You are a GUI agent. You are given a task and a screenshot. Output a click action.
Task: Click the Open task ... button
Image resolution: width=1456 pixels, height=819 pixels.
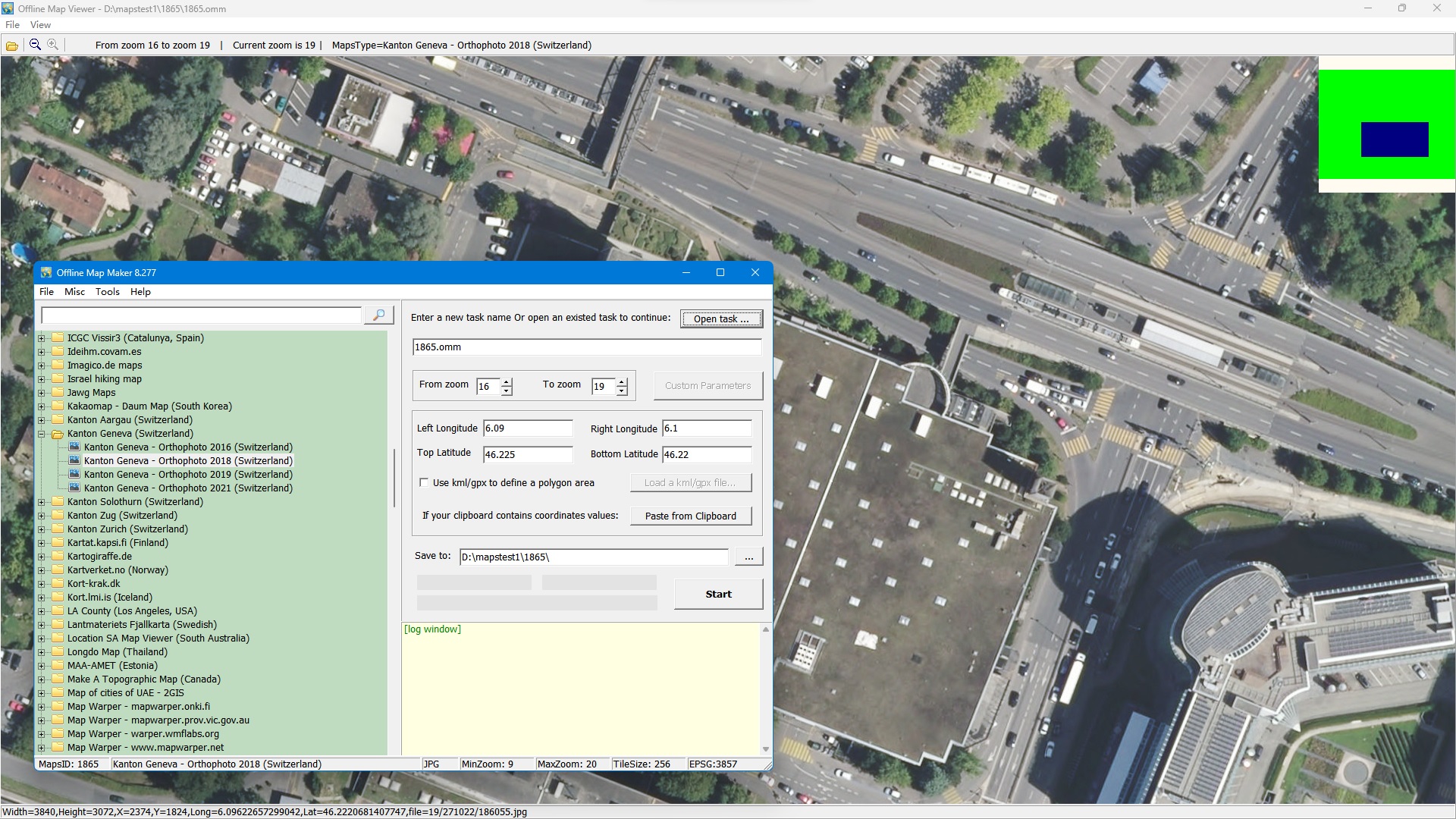pyautogui.click(x=721, y=319)
